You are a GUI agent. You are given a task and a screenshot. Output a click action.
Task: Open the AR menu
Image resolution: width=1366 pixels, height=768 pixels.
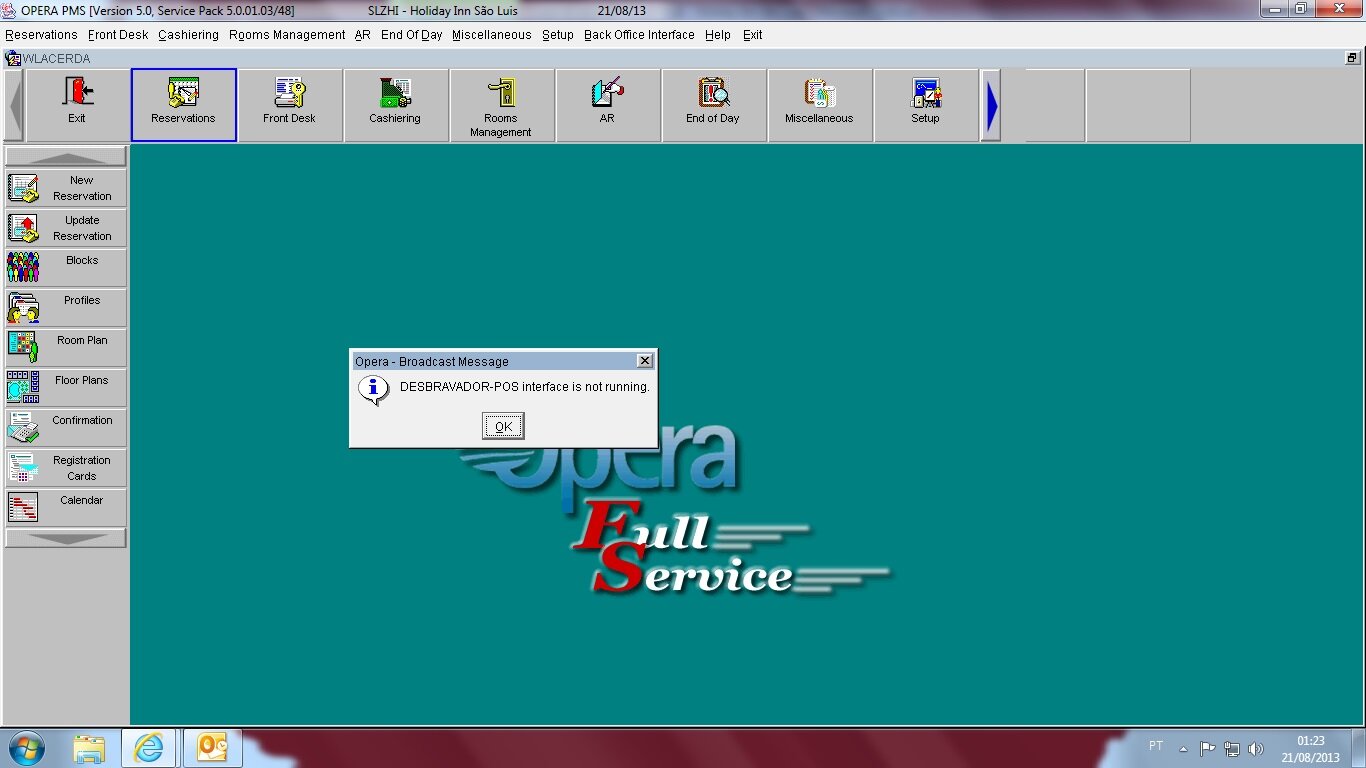(x=363, y=35)
